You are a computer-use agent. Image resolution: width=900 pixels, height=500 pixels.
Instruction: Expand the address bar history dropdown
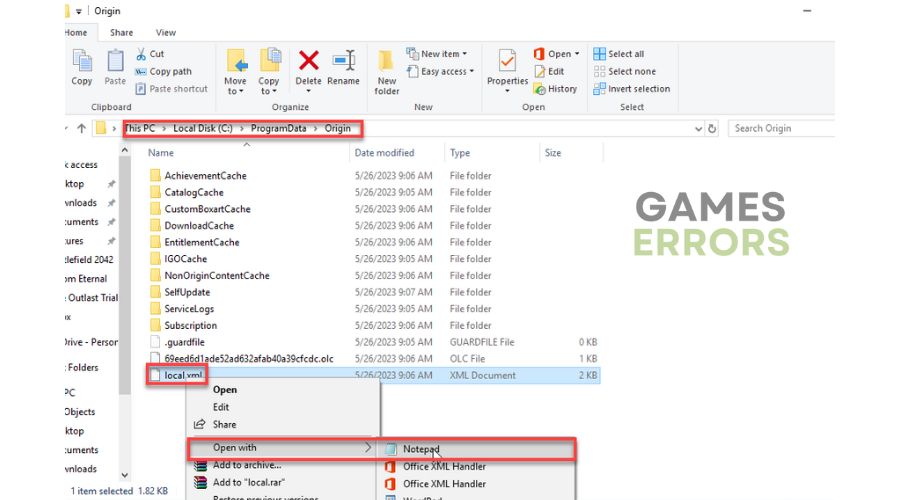(698, 129)
